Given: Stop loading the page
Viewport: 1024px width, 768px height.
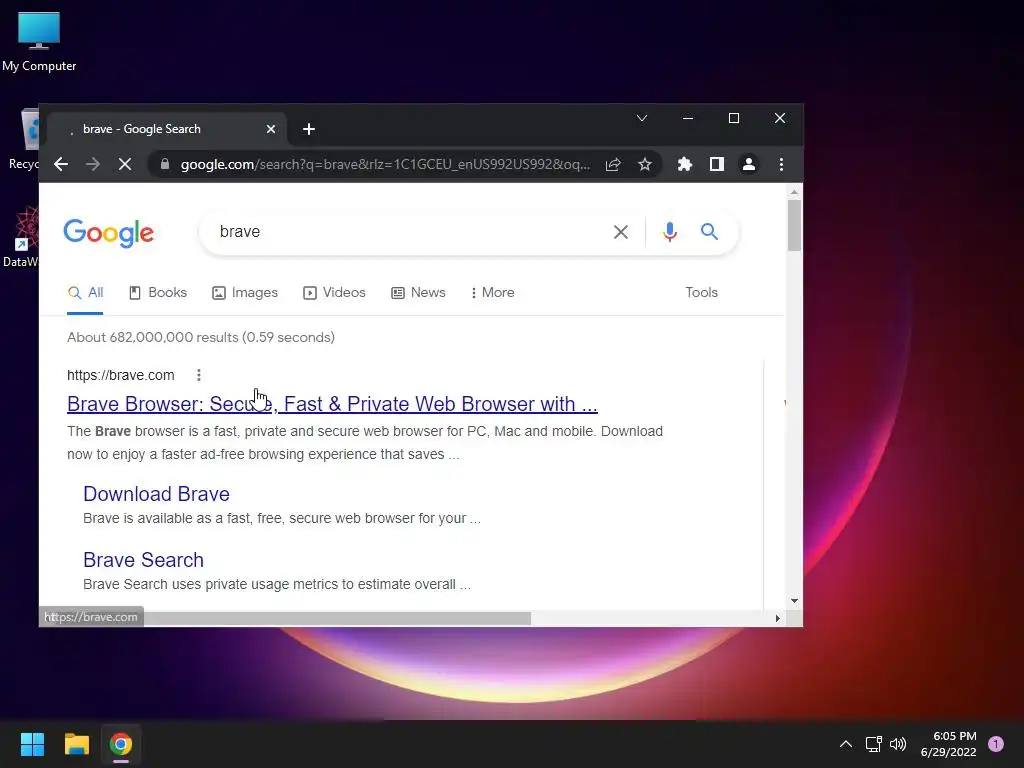Looking at the screenshot, I should click(x=125, y=164).
